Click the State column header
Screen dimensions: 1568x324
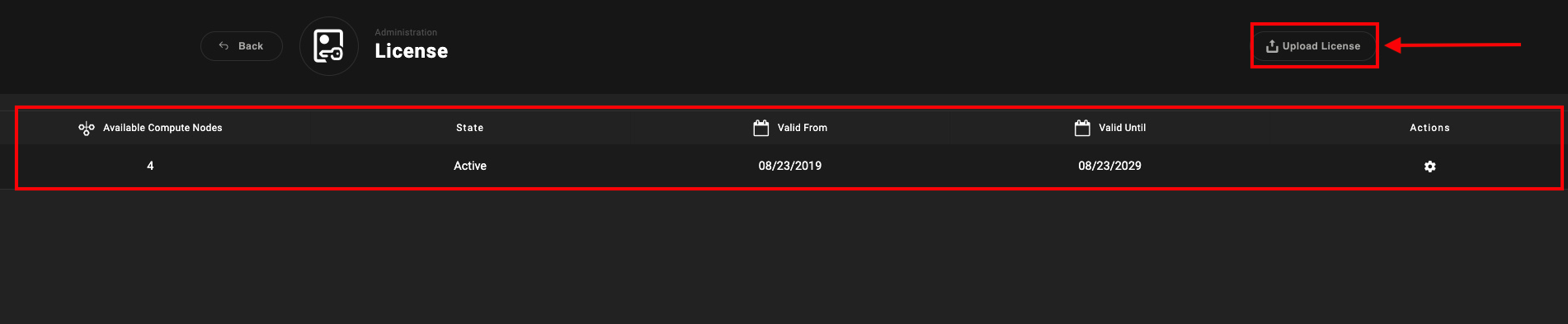470,128
